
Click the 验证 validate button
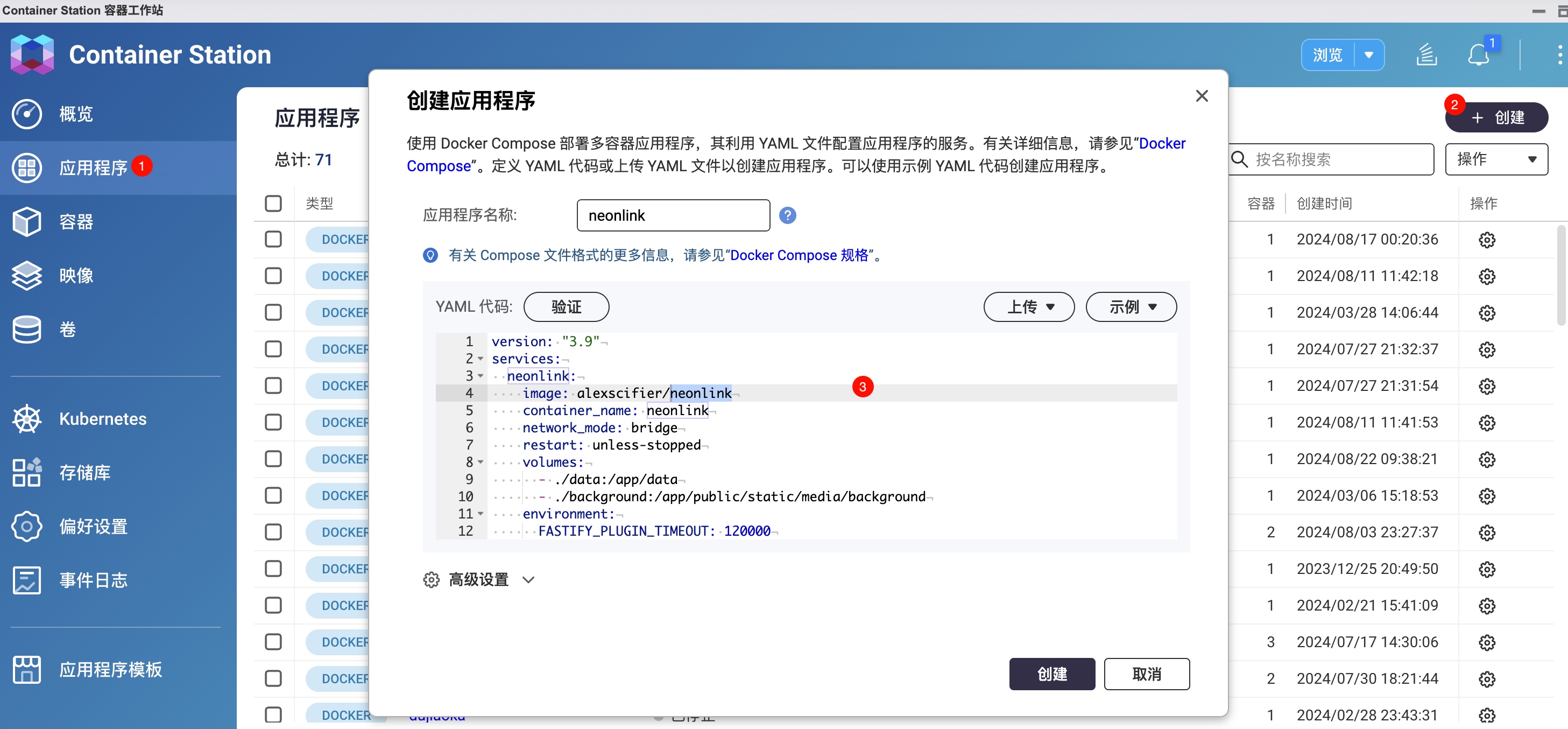click(566, 307)
